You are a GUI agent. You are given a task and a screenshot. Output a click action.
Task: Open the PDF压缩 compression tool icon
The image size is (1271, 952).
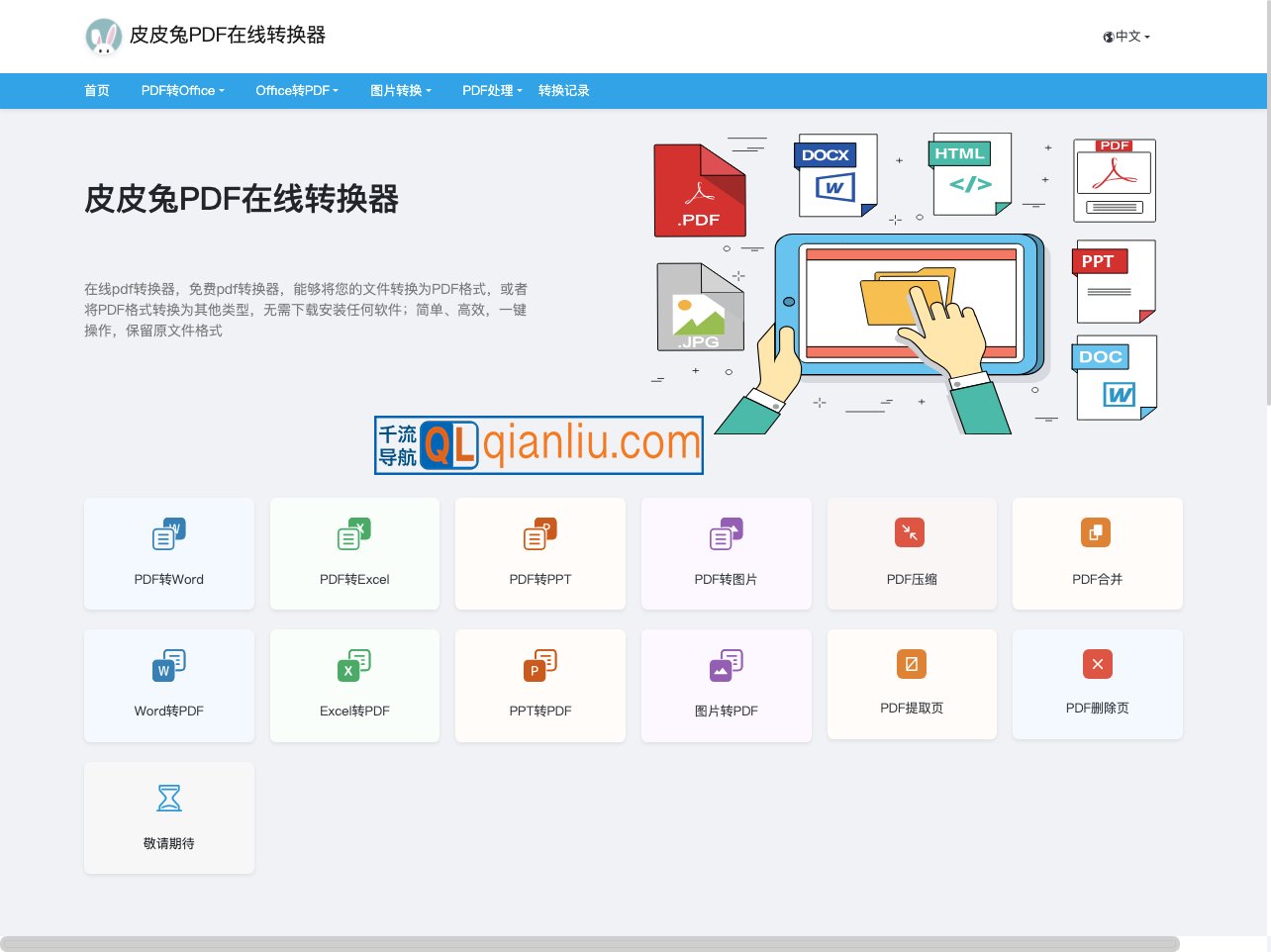point(911,532)
